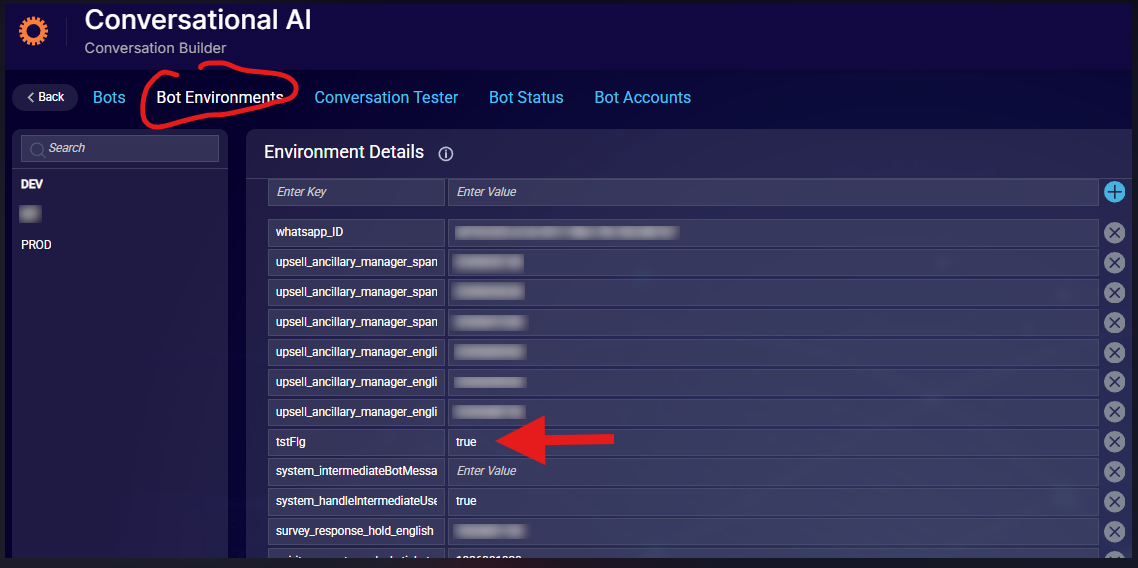This screenshot has height=568, width=1138.
Task: Select the Bot Environments tab
Action: click(x=219, y=97)
